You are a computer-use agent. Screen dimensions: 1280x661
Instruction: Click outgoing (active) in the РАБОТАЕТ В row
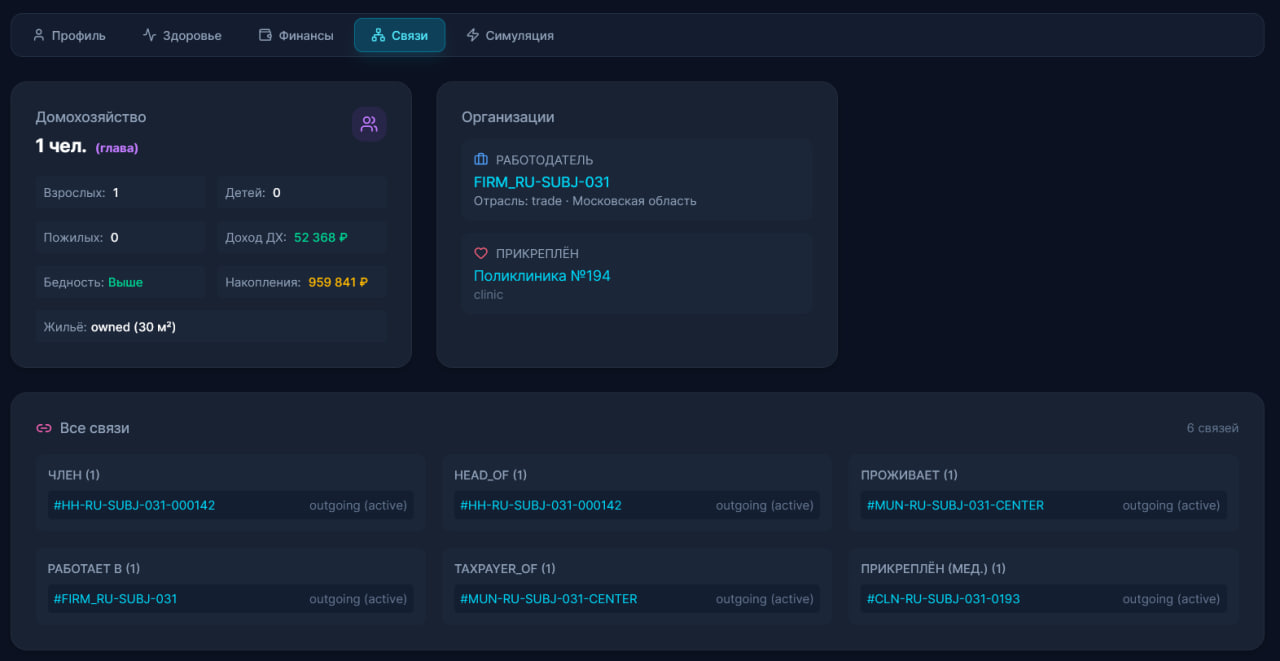point(358,599)
